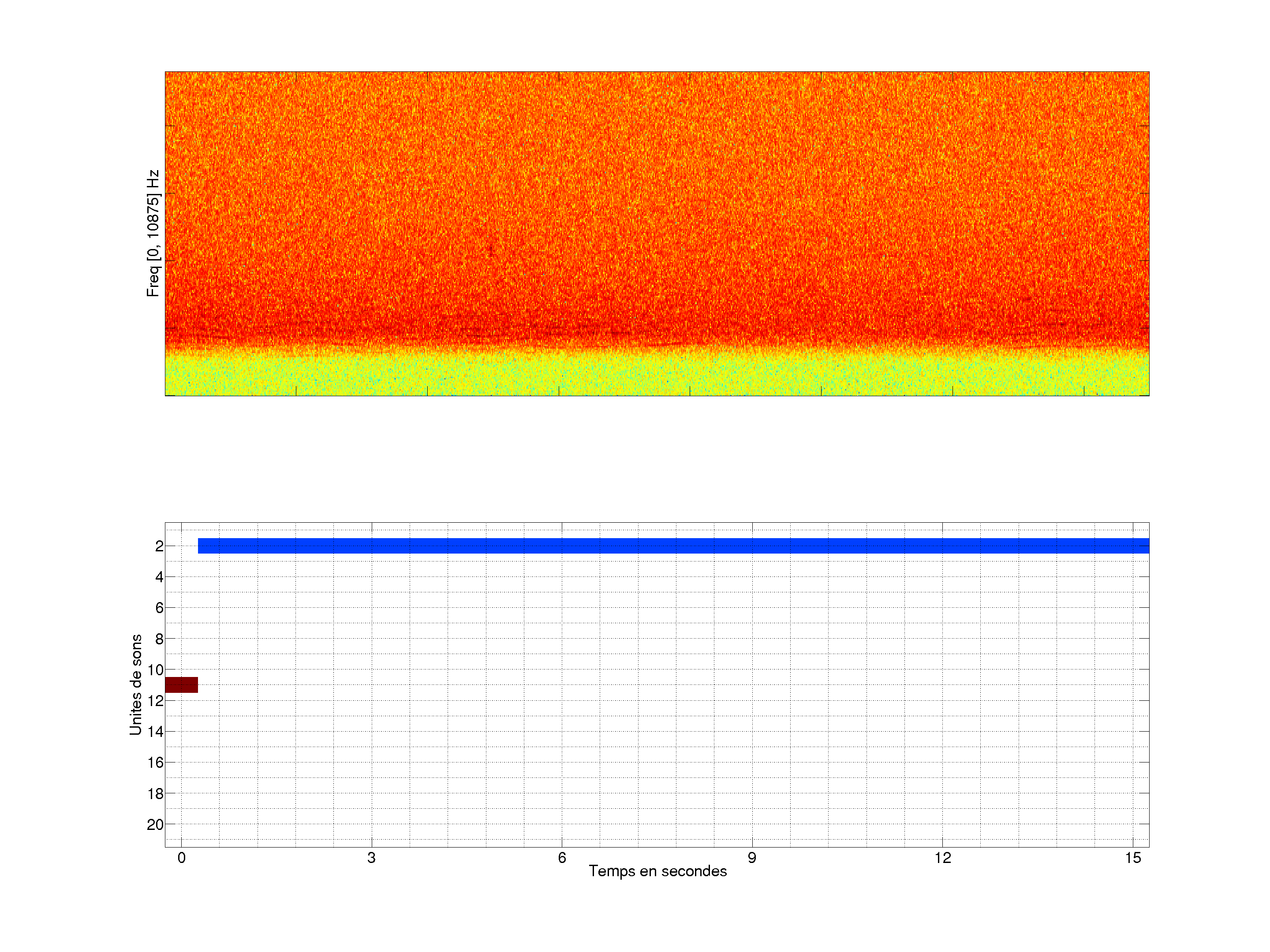
Task: Click the y-axis tick label 6
Action: (159, 608)
